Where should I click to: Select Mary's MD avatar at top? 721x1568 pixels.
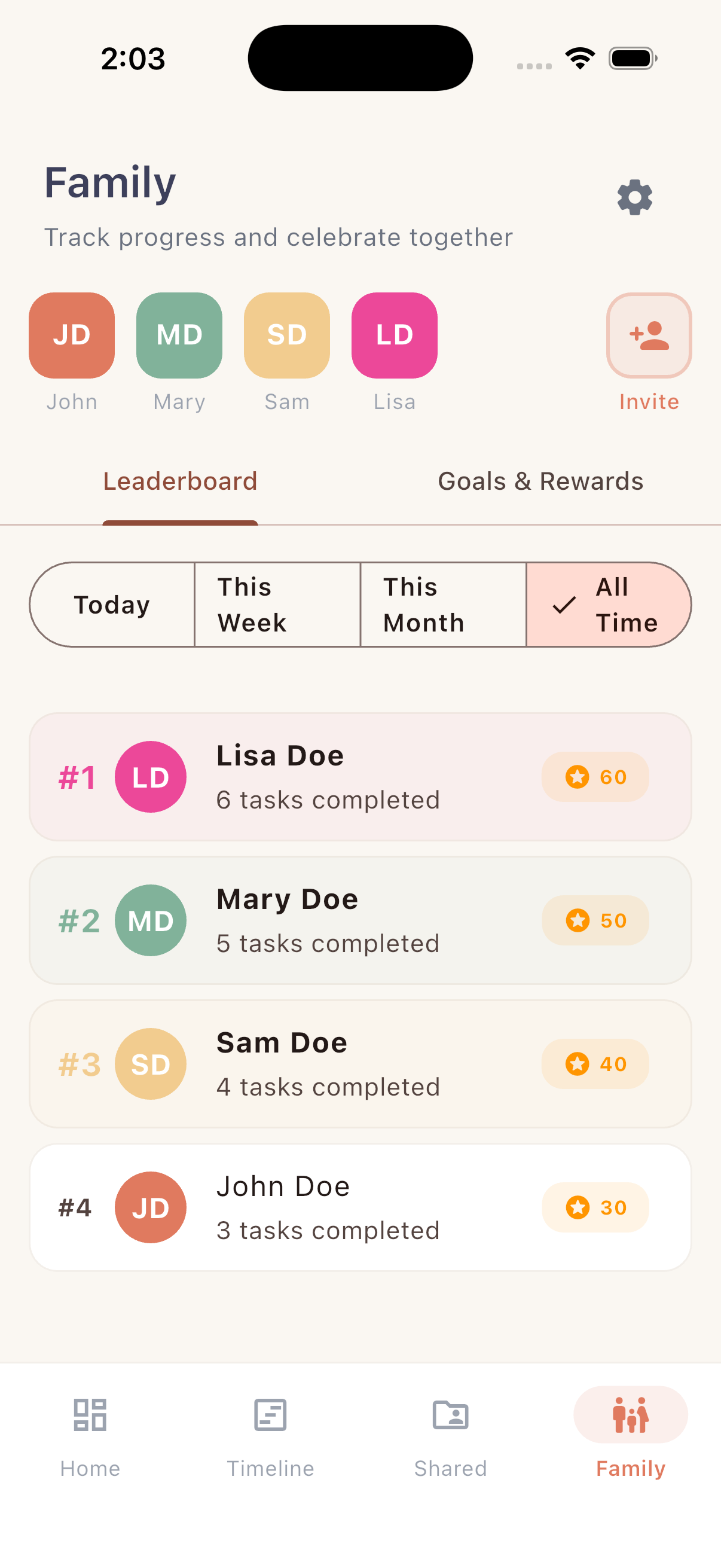(x=179, y=335)
